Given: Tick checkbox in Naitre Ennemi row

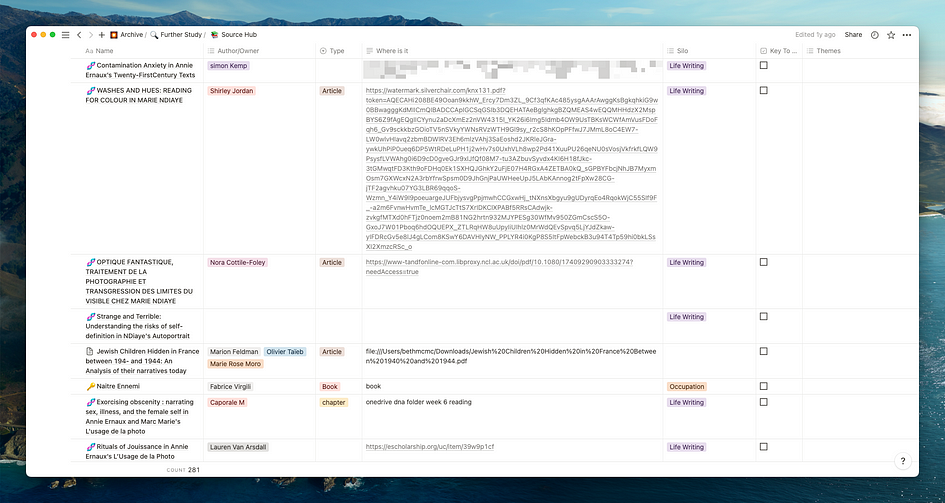Looking at the screenshot, I should point(763,386).
